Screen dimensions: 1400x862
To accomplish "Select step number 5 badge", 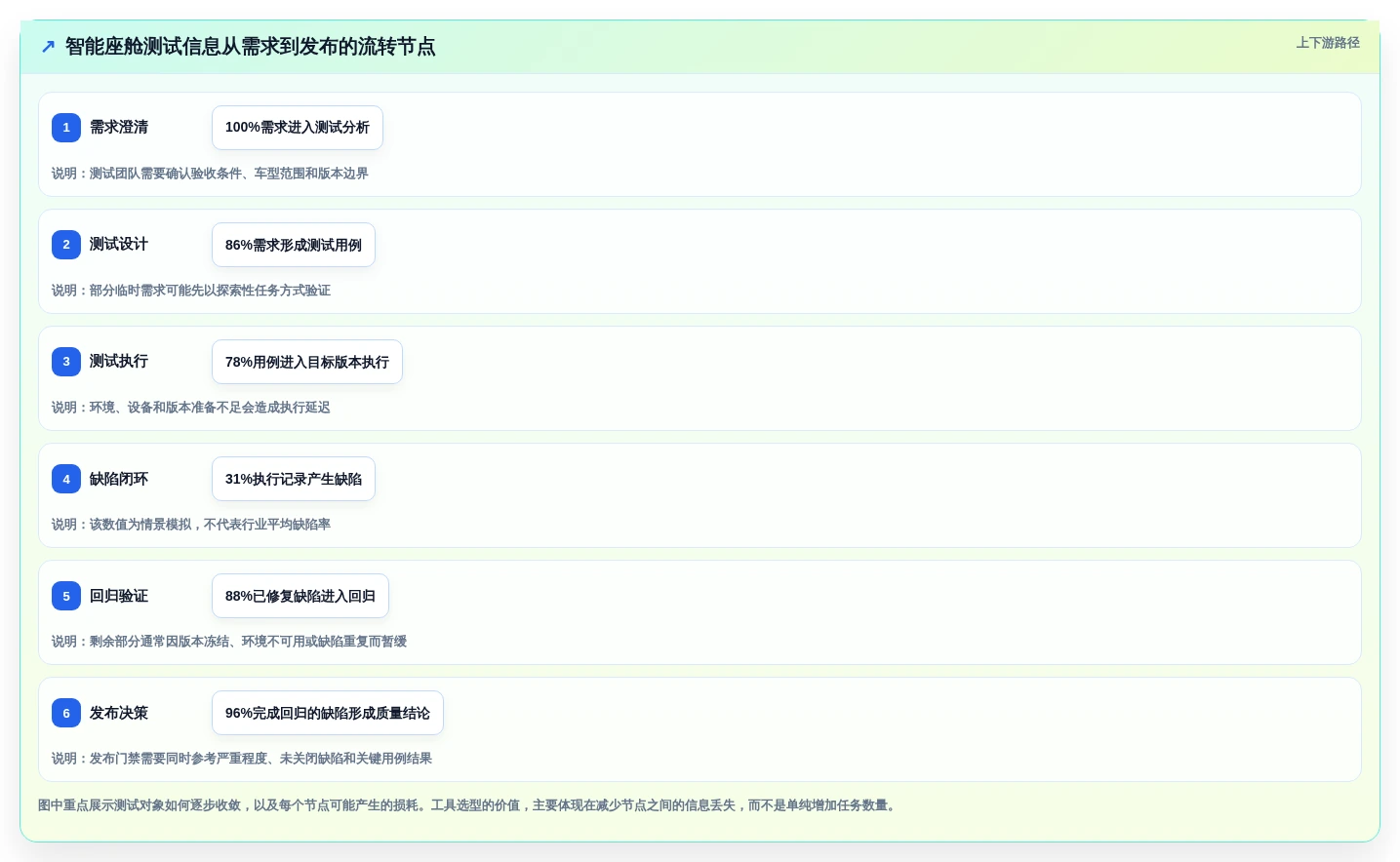I will click(x=66, y=596).
